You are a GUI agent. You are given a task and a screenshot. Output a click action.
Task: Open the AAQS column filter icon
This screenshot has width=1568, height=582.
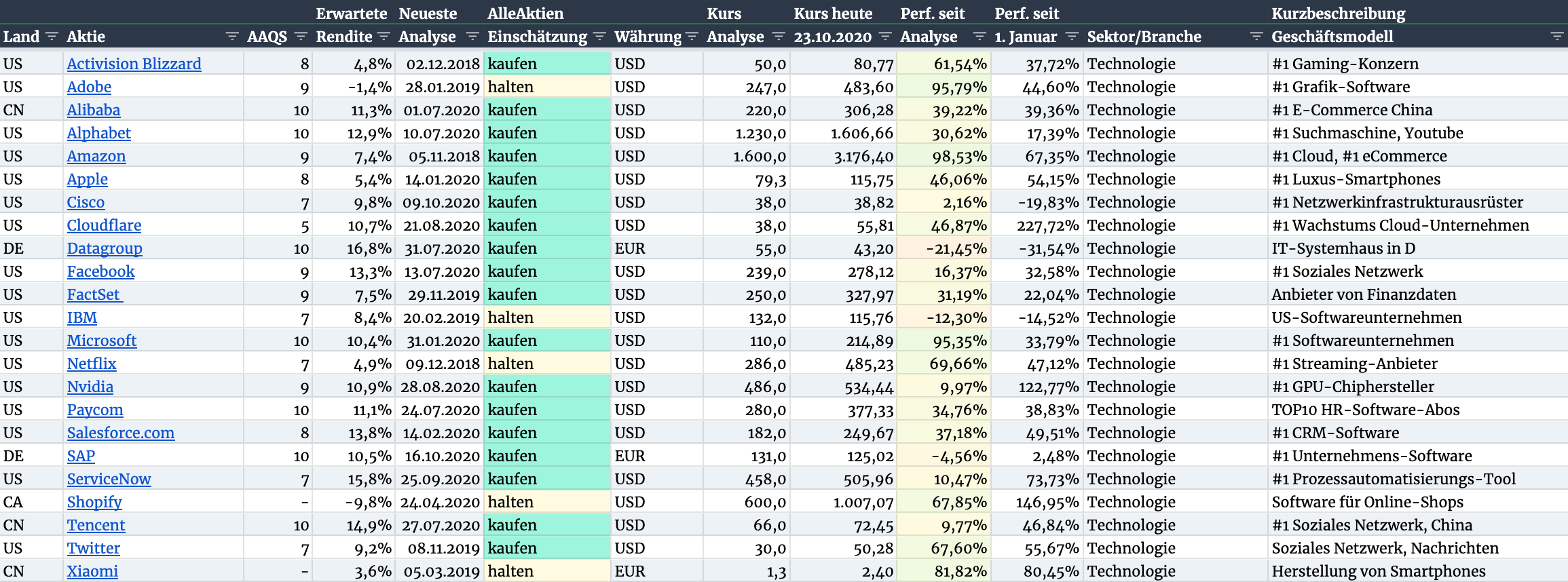coord(301,36)
